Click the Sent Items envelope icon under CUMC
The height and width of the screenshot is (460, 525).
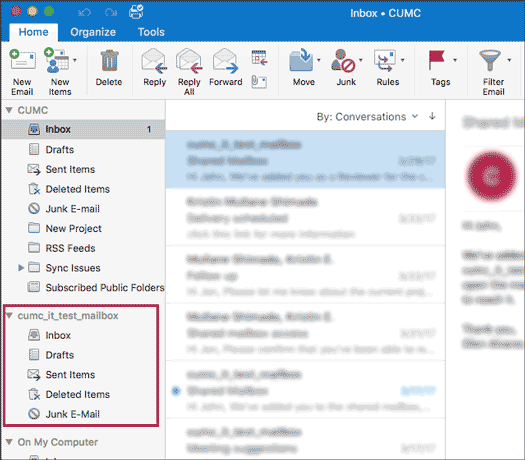pyautogui.click(x=34, y=169)
